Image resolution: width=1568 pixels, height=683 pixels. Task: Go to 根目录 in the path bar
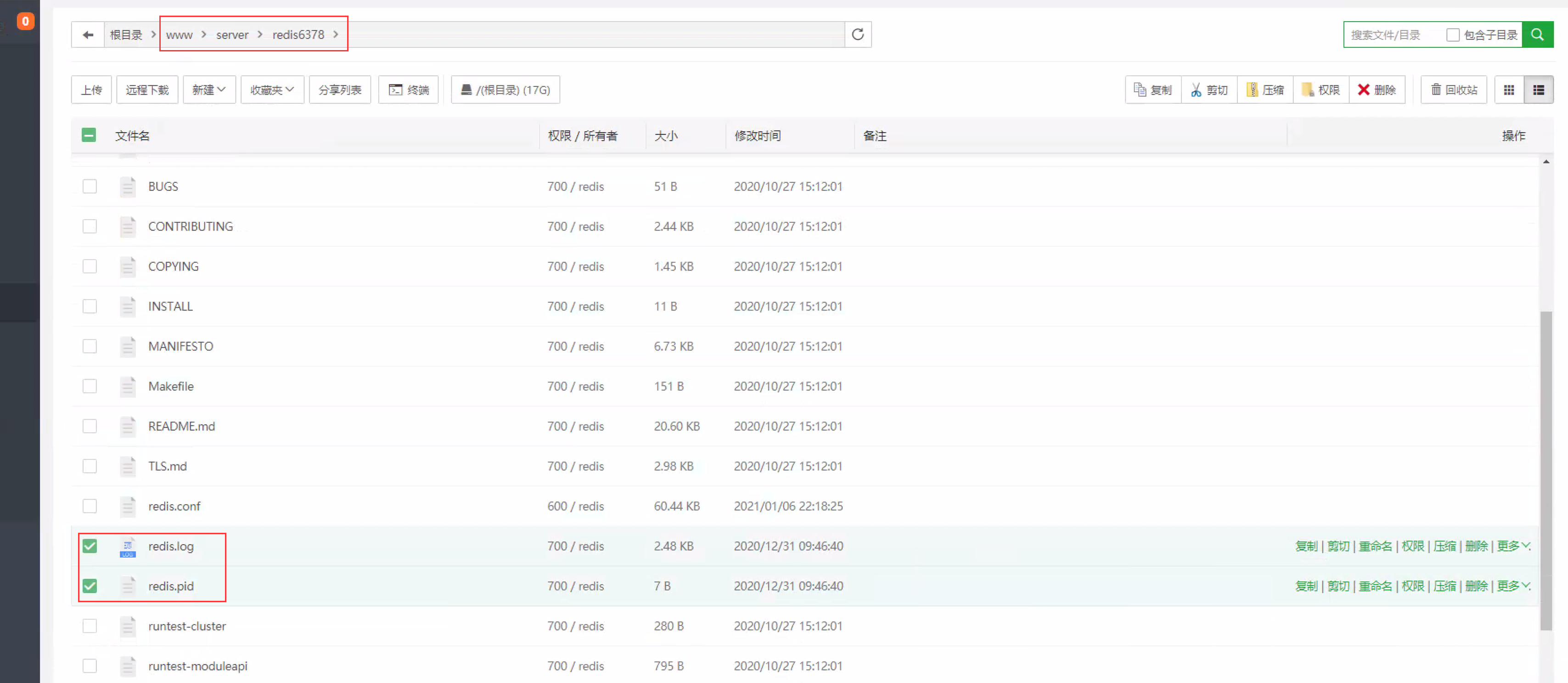pos(126,35)
